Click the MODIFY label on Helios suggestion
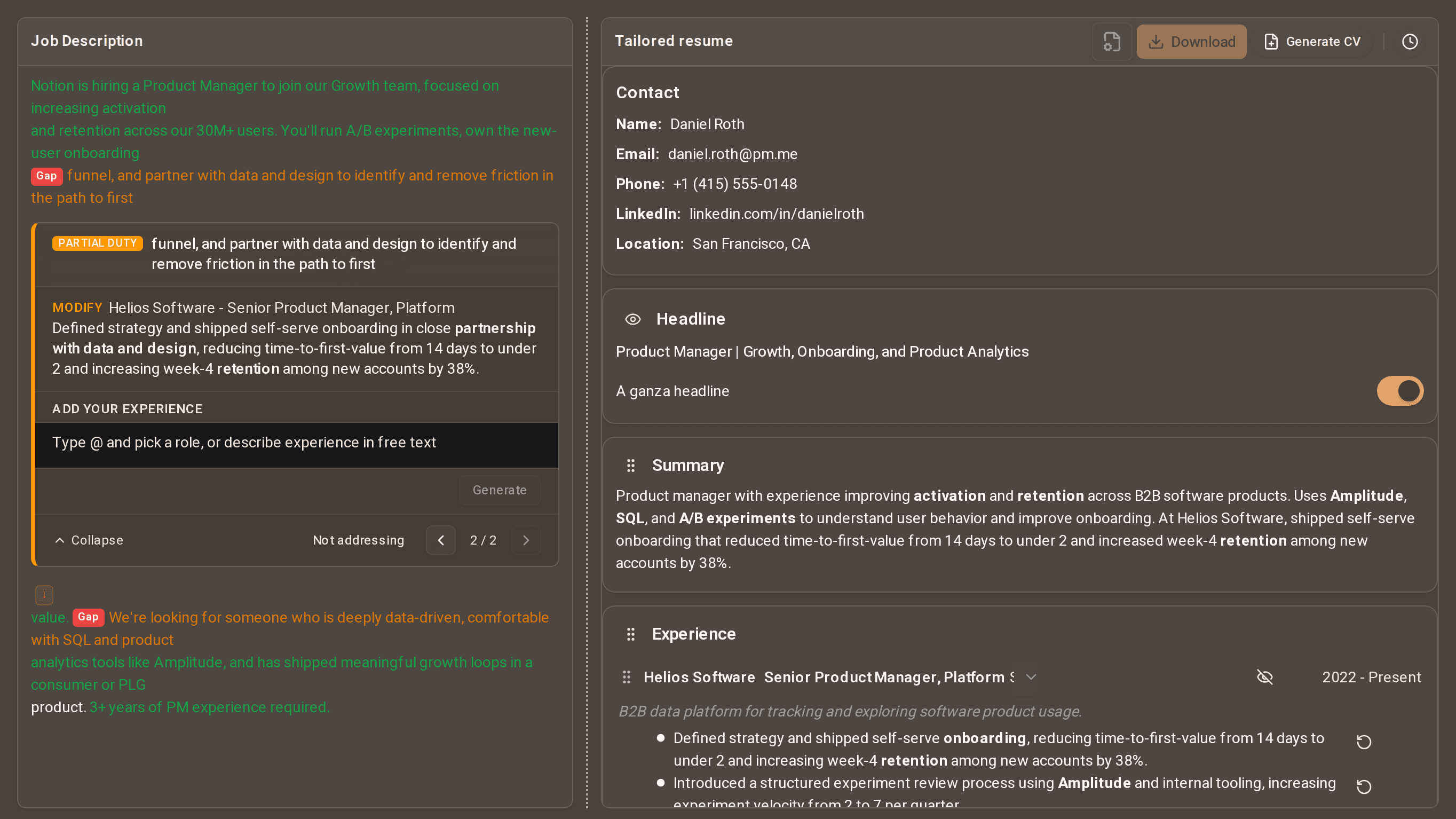Image resolution: width=1456 pixels, height=819 pixels. pos(77,308)
